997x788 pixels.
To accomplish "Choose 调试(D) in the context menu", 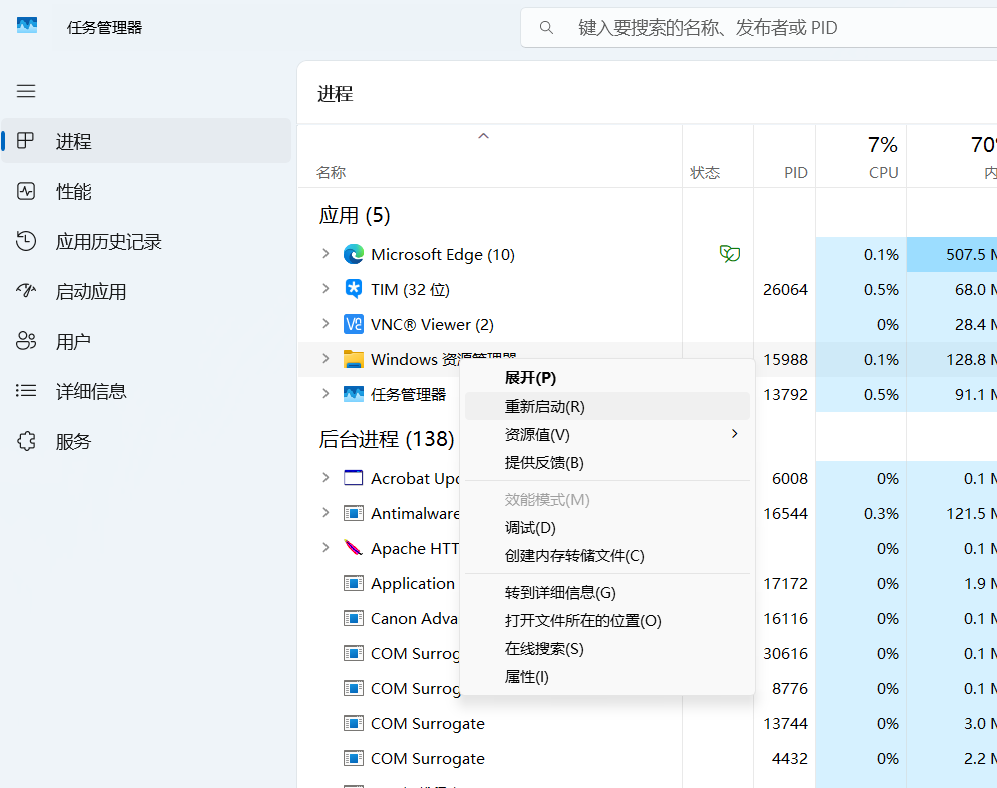I will tap(607, 527).
